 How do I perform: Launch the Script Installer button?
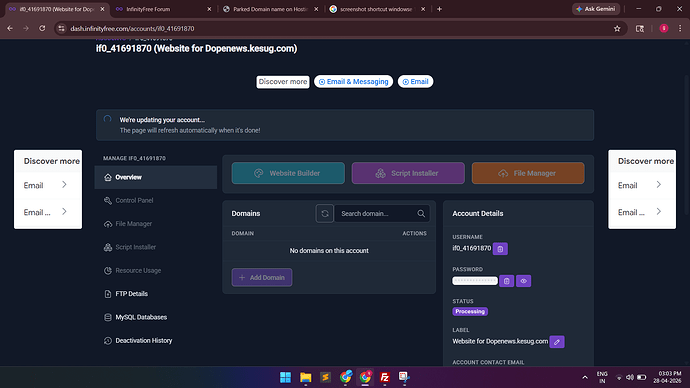(408, 173)
